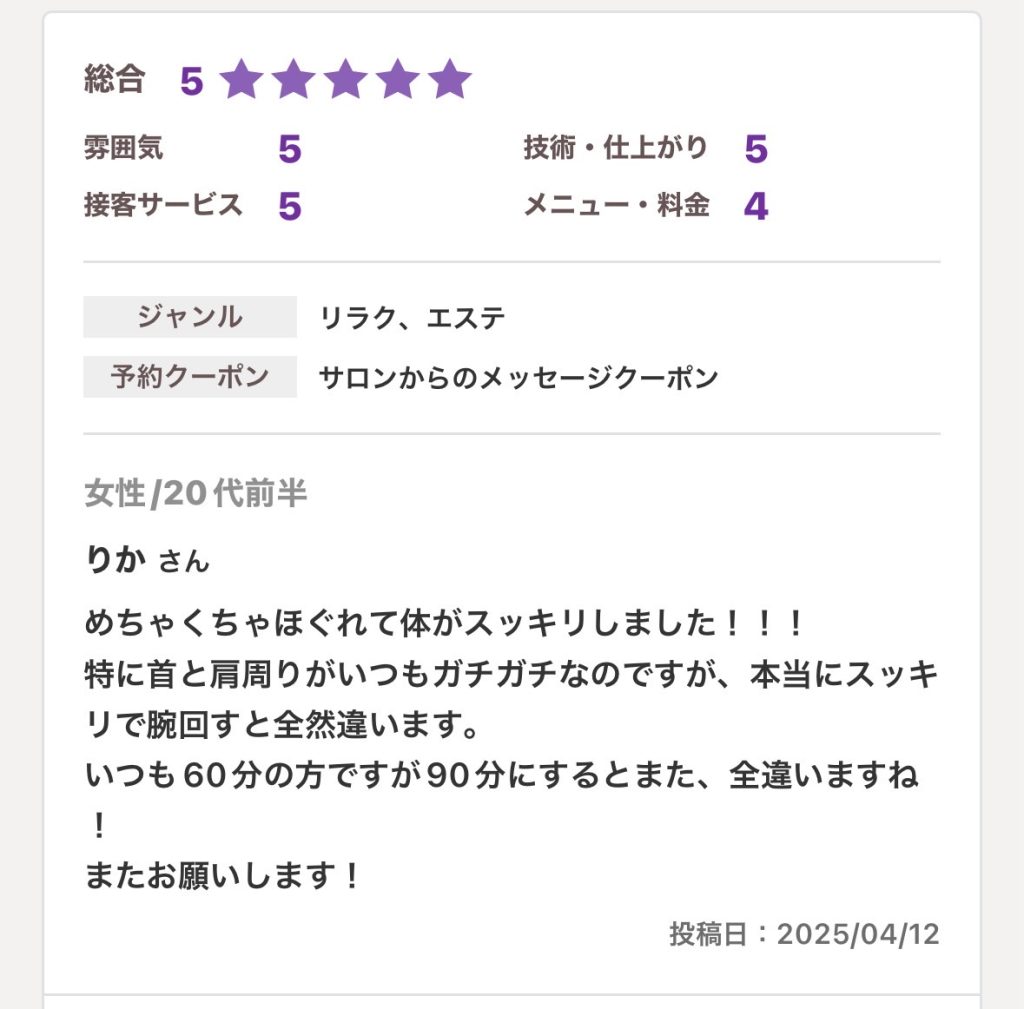This screenshot has width=1024, height=1009.
Task: Select the 接客サービス rating score
Action: click(289, 206)
